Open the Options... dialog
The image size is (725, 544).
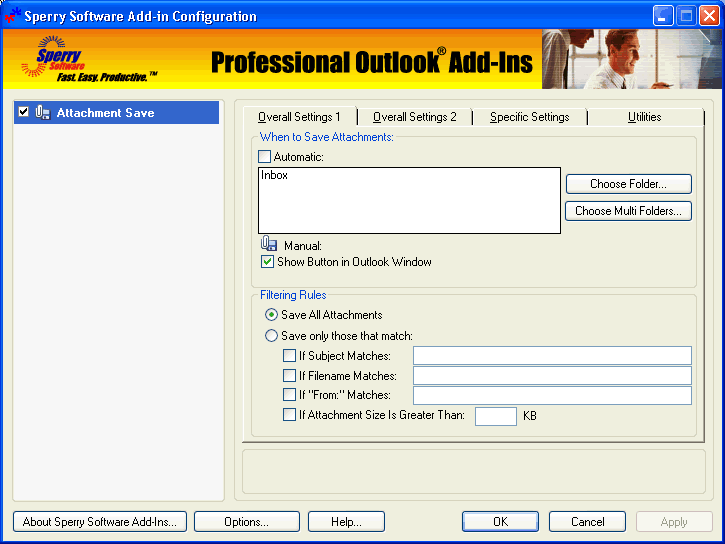click(x=247, y=522)
